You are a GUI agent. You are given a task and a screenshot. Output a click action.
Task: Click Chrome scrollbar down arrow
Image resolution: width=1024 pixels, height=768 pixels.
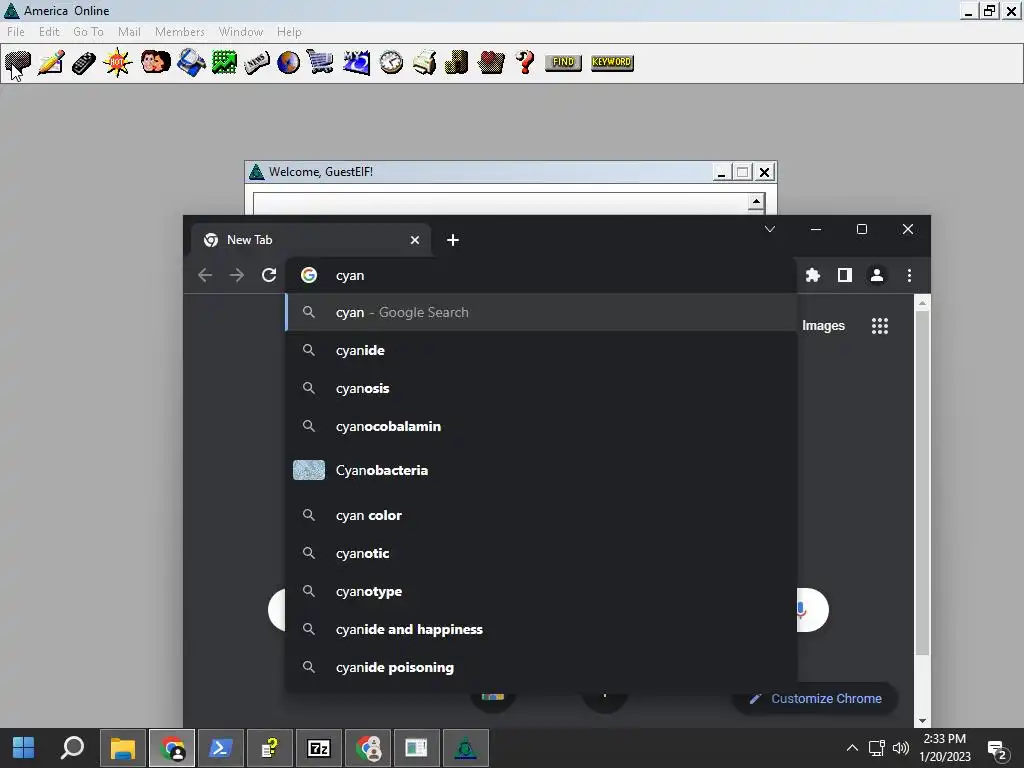click(922, 721)
